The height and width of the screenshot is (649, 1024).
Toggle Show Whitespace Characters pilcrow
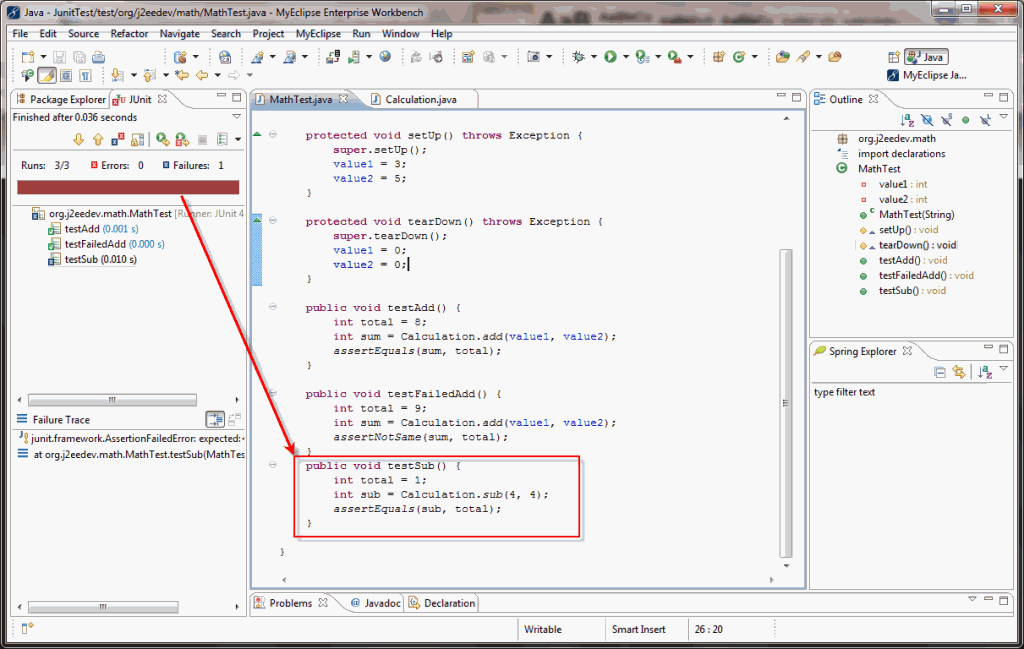pyautogui.click(x=86, y=75)
